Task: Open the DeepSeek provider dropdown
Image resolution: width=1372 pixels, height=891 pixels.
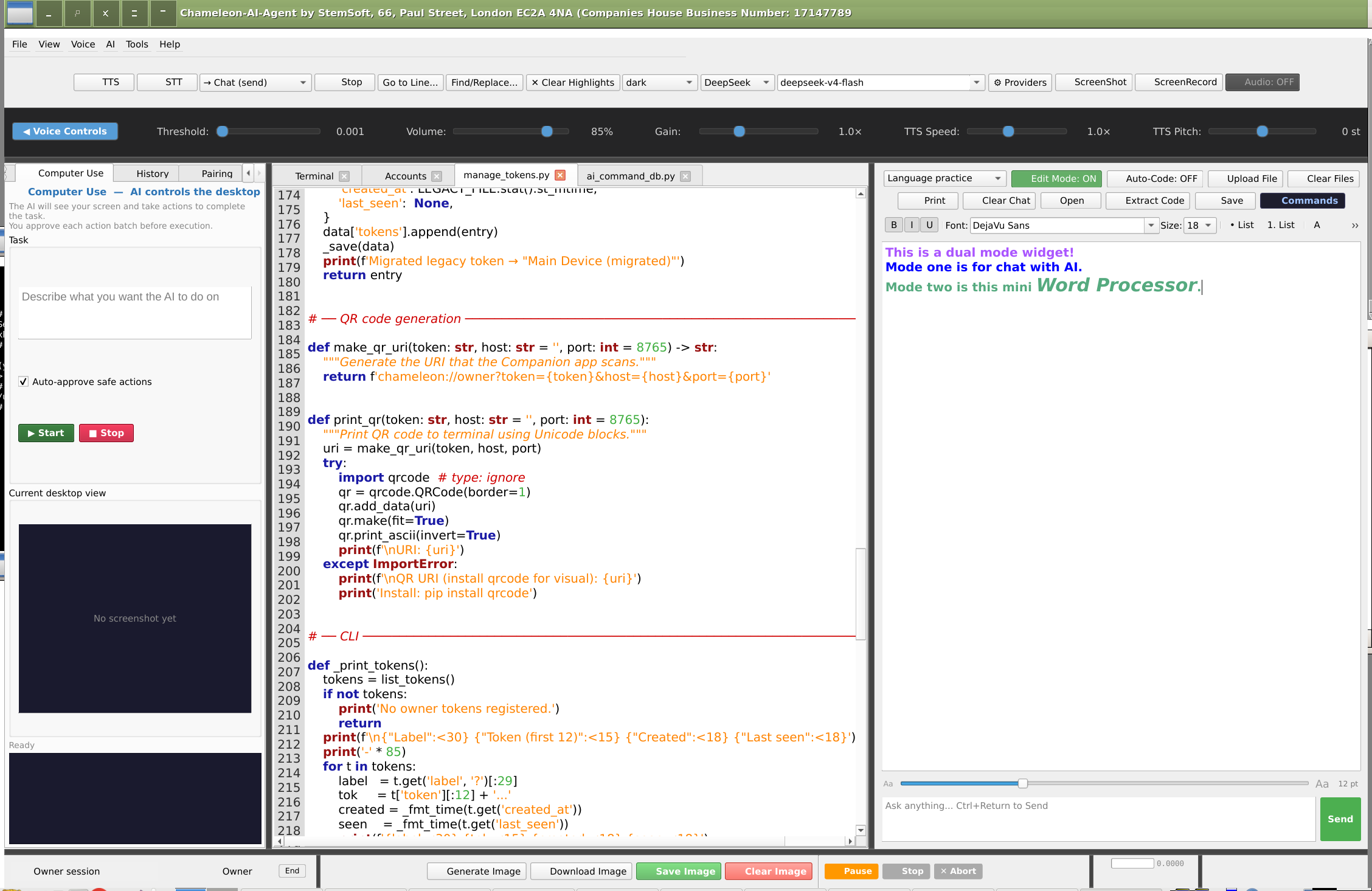Action: coord(737,82)
